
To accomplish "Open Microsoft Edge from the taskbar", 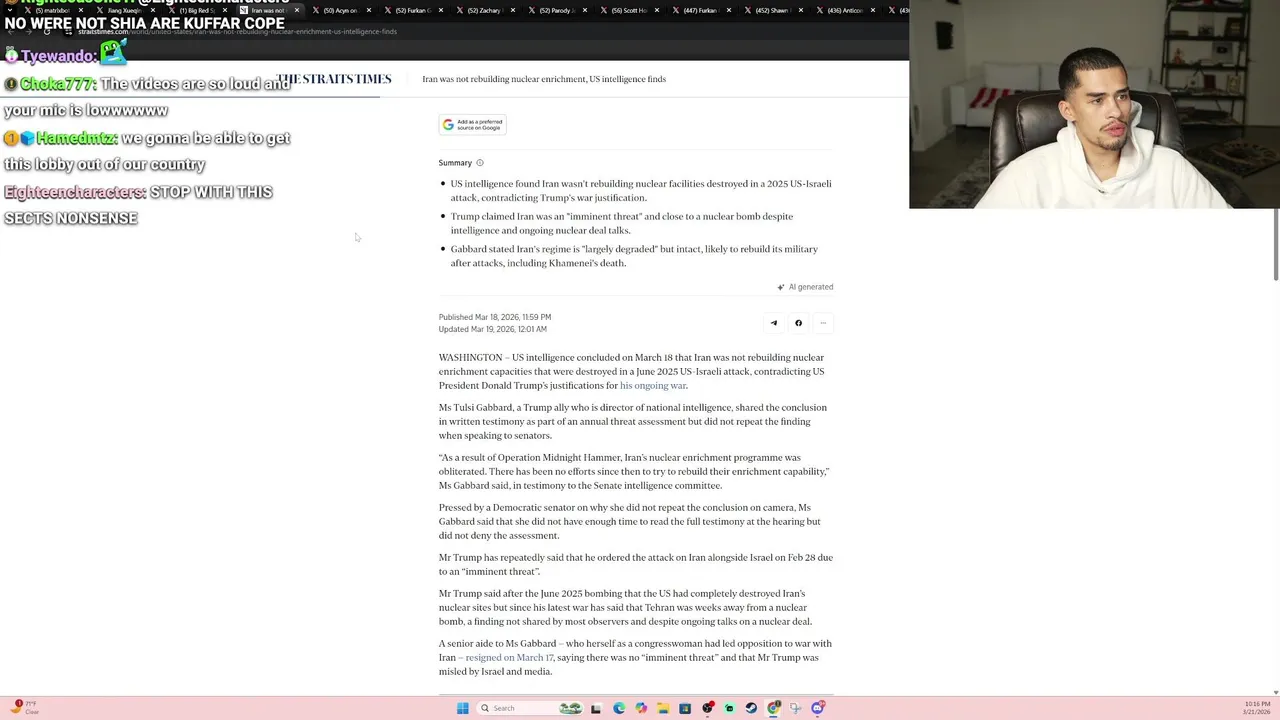I will (x=619, y=708).
